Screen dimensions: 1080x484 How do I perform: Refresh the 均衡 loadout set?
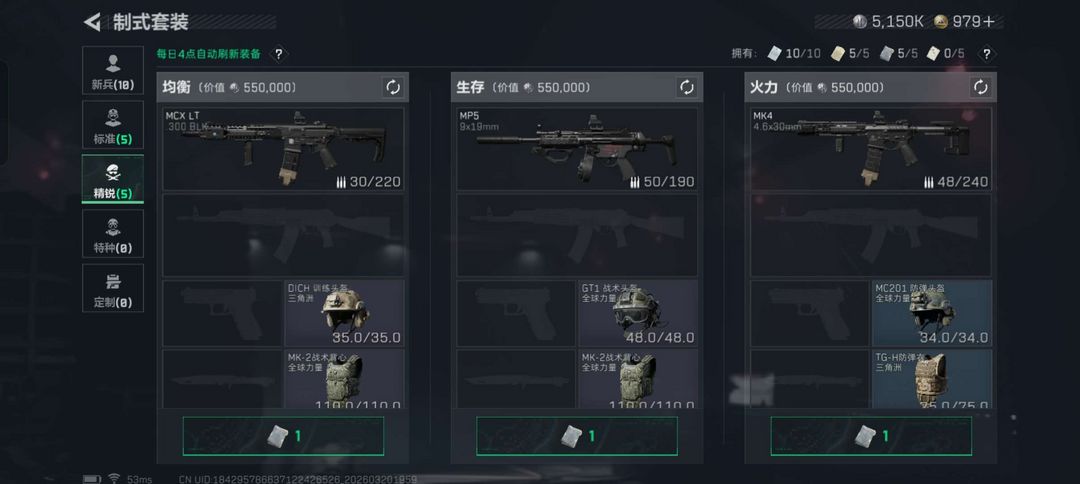[393, 87]
